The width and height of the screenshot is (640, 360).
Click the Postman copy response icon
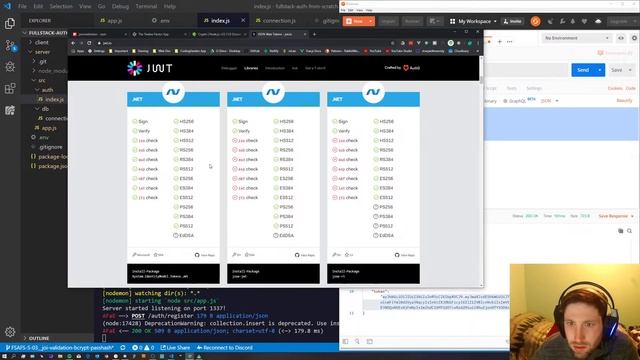pyautogui.click(x=620, y=231)
